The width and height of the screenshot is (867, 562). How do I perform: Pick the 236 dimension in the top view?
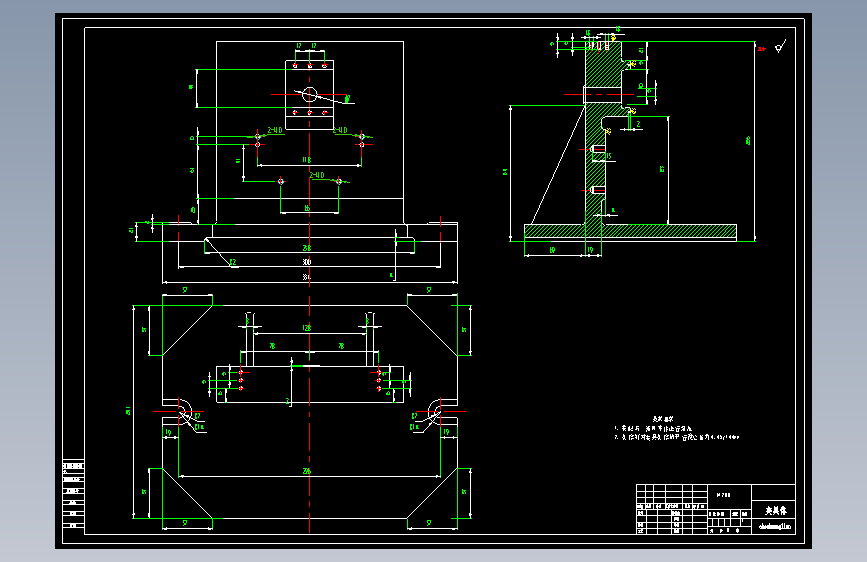307,471
